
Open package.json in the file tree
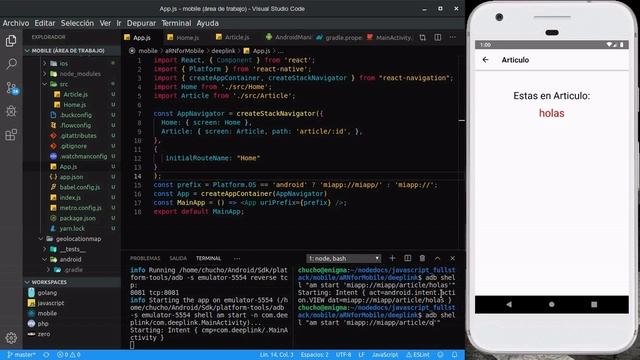click(x=78, y=218)
